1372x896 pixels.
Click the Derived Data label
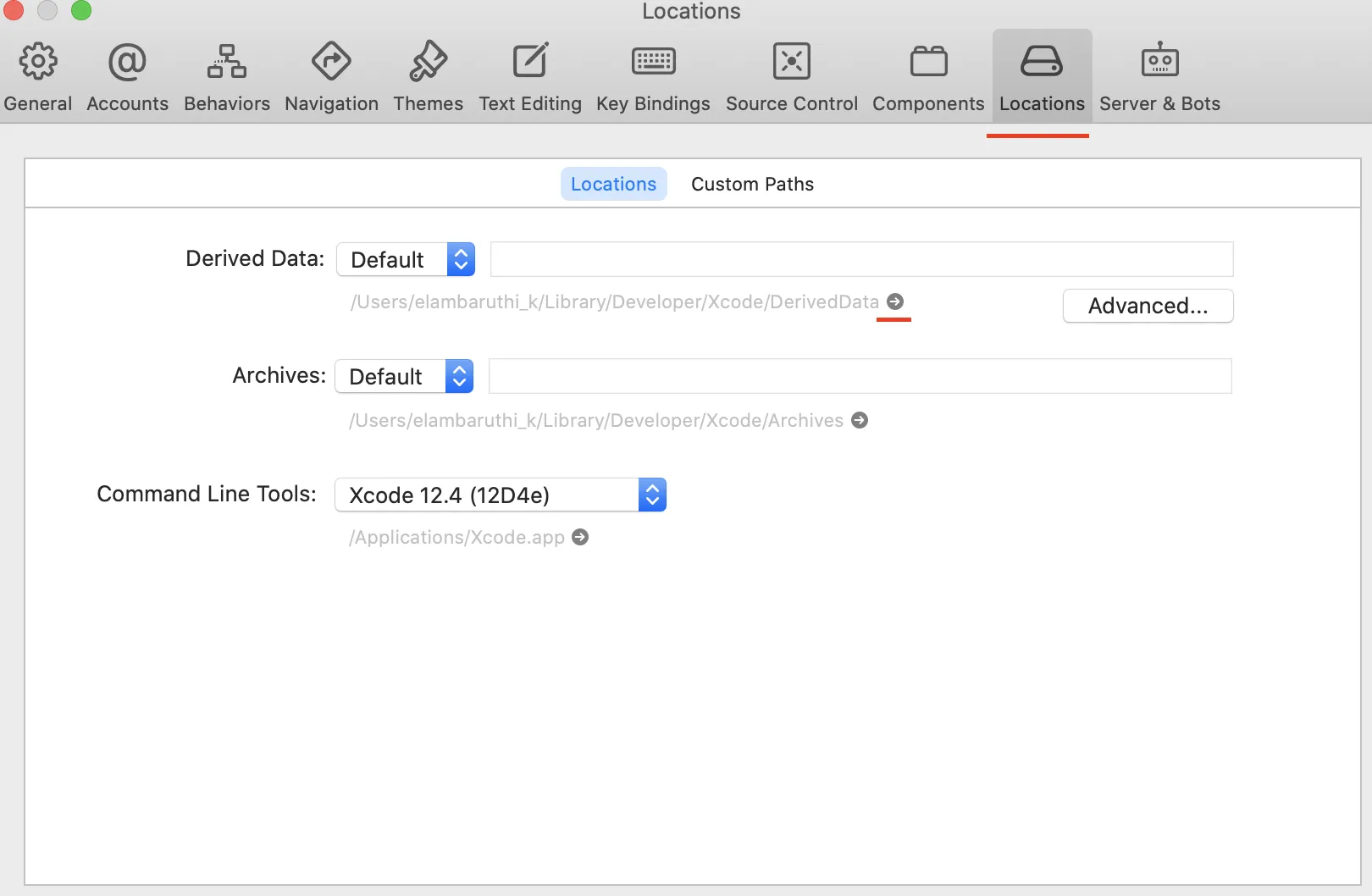pyautogui.click(x=255, y=258)
